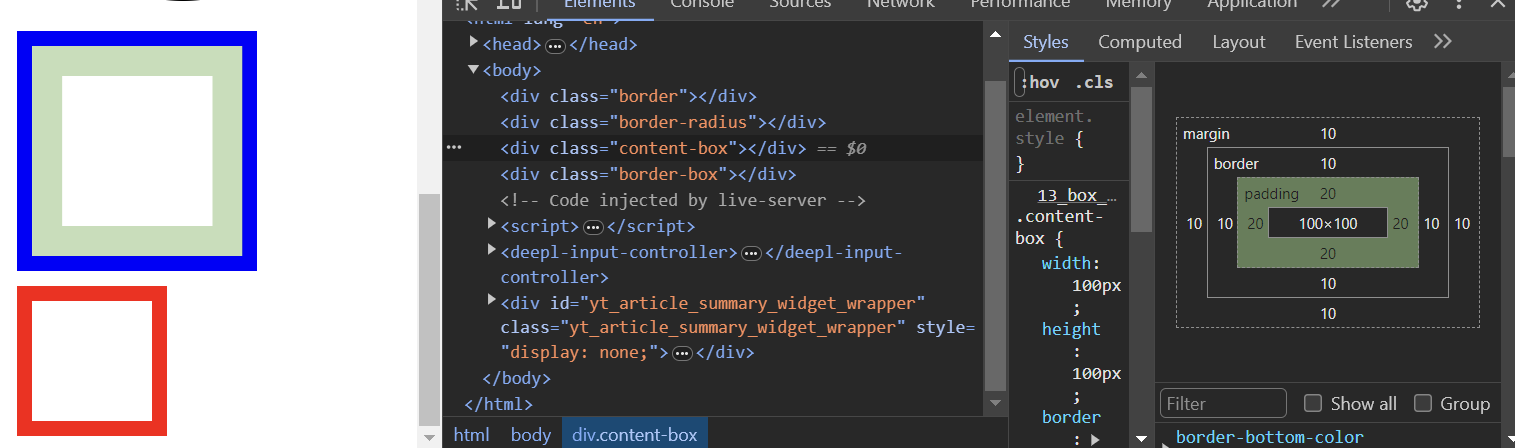This screenshot has width=1515, height=448.
Task: Click the 100×100 content size value
Action: [x=1328, y=224]
